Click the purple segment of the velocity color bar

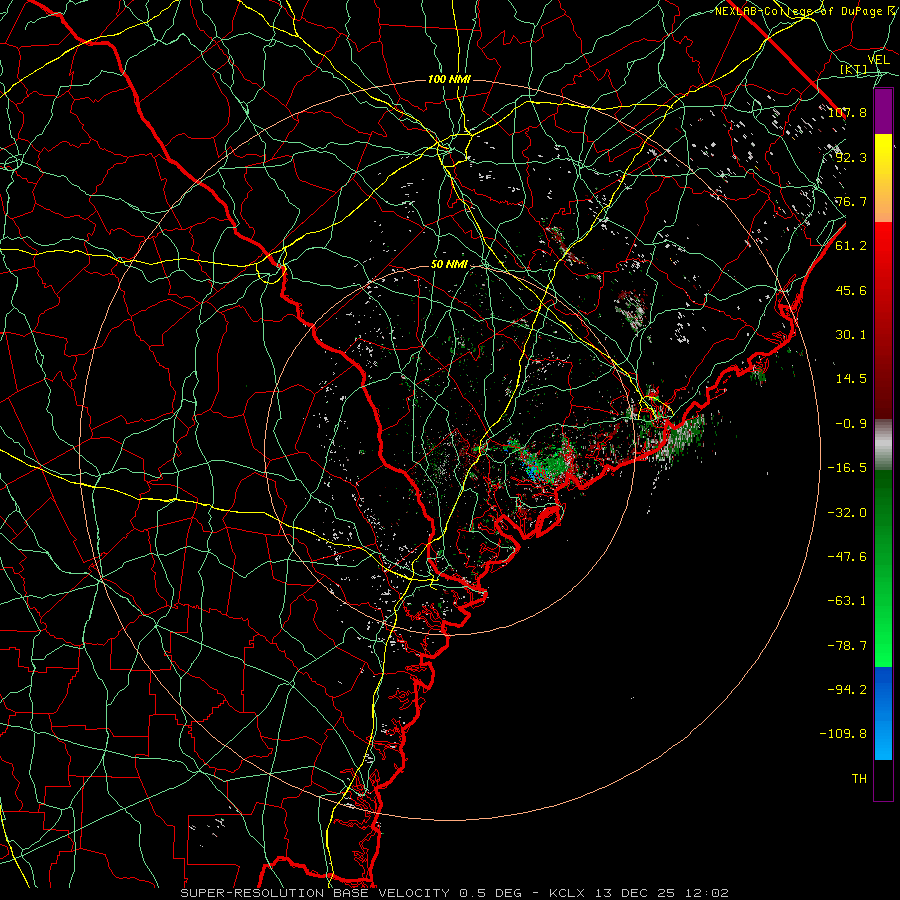(883, 111)
